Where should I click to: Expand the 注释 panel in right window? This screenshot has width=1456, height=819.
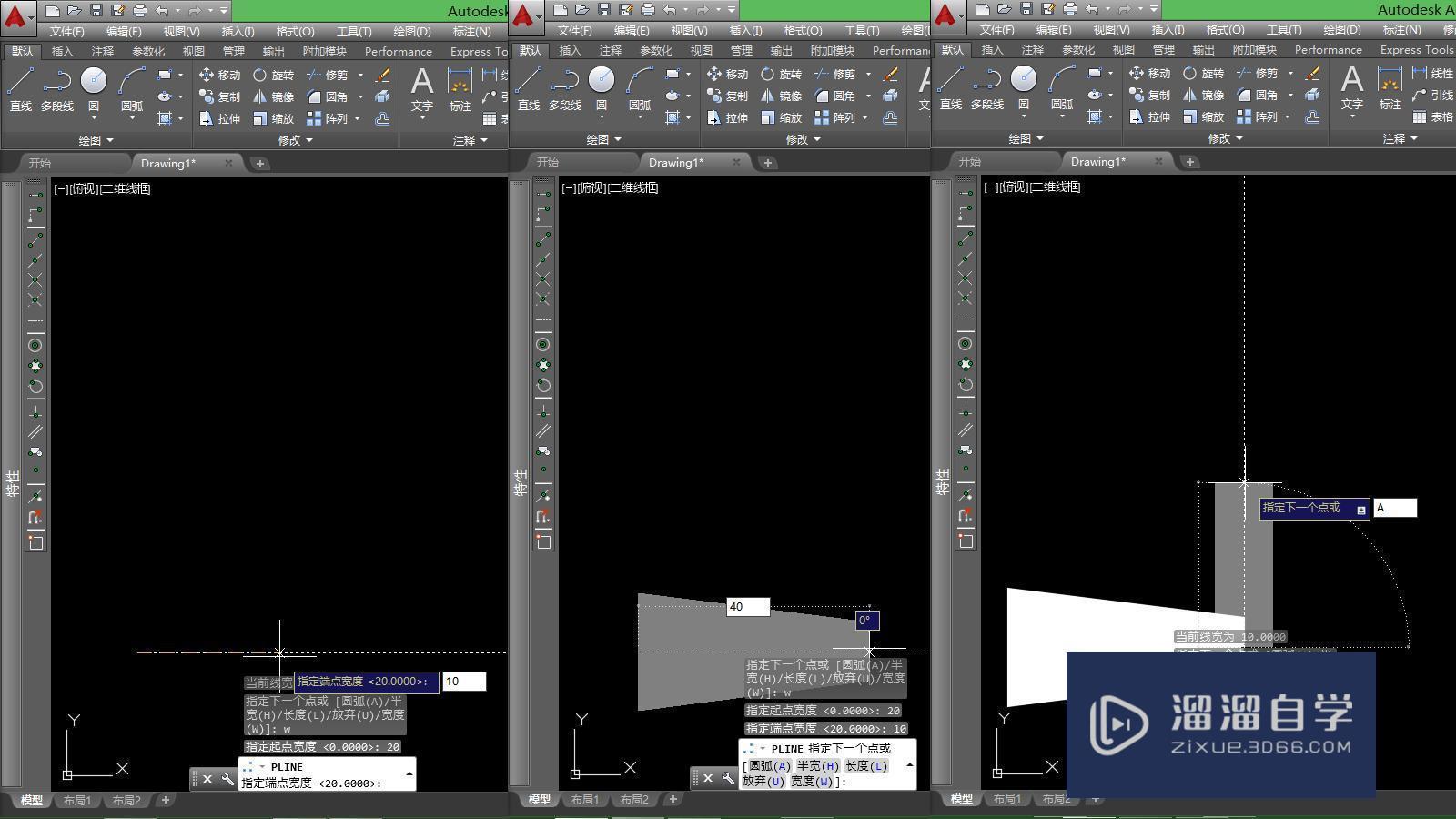1400,138
